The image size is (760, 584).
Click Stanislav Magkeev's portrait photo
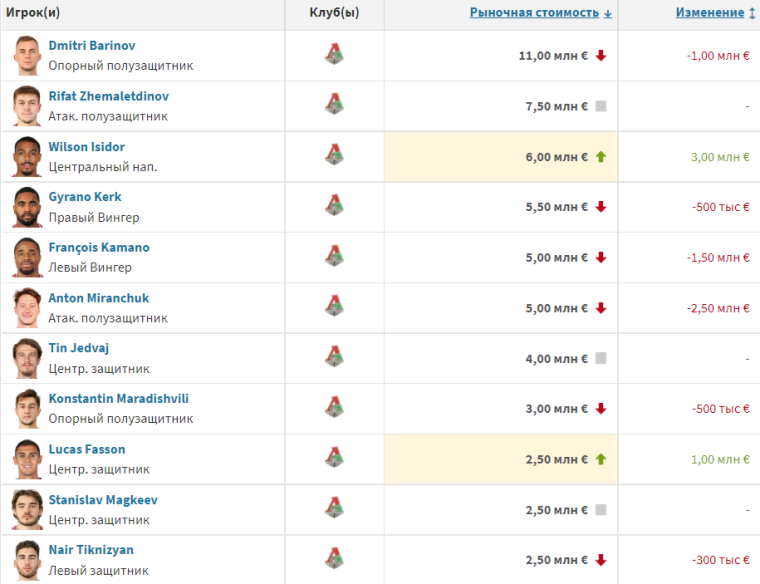(x=26, y=509)
